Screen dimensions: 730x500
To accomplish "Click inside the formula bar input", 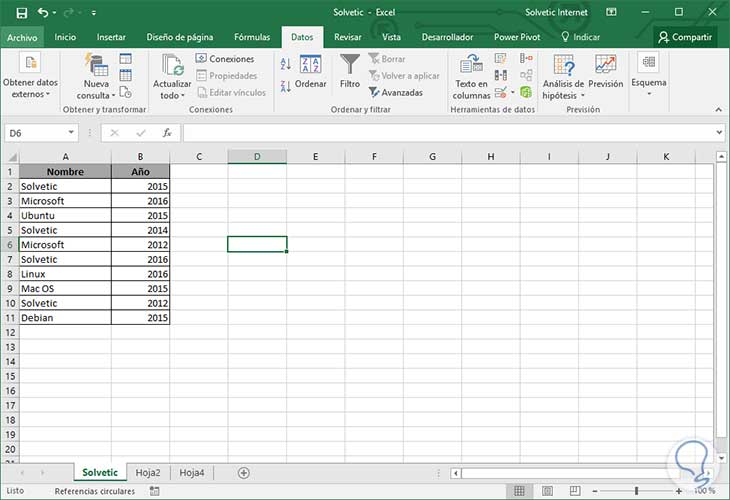I will coord(448,133).
